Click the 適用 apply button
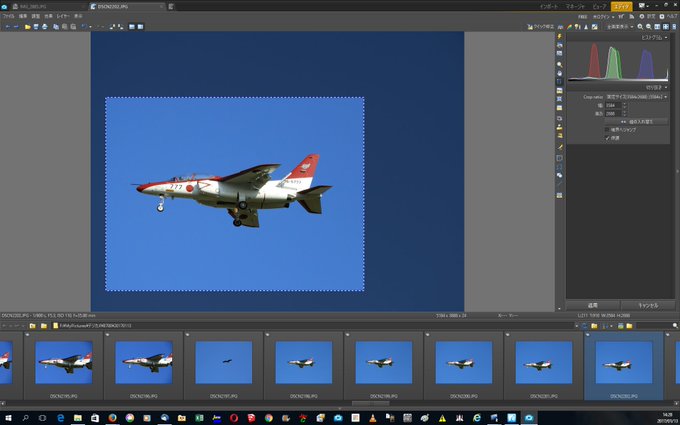Viewport: 680px width, 425px height. coord(593,305)
